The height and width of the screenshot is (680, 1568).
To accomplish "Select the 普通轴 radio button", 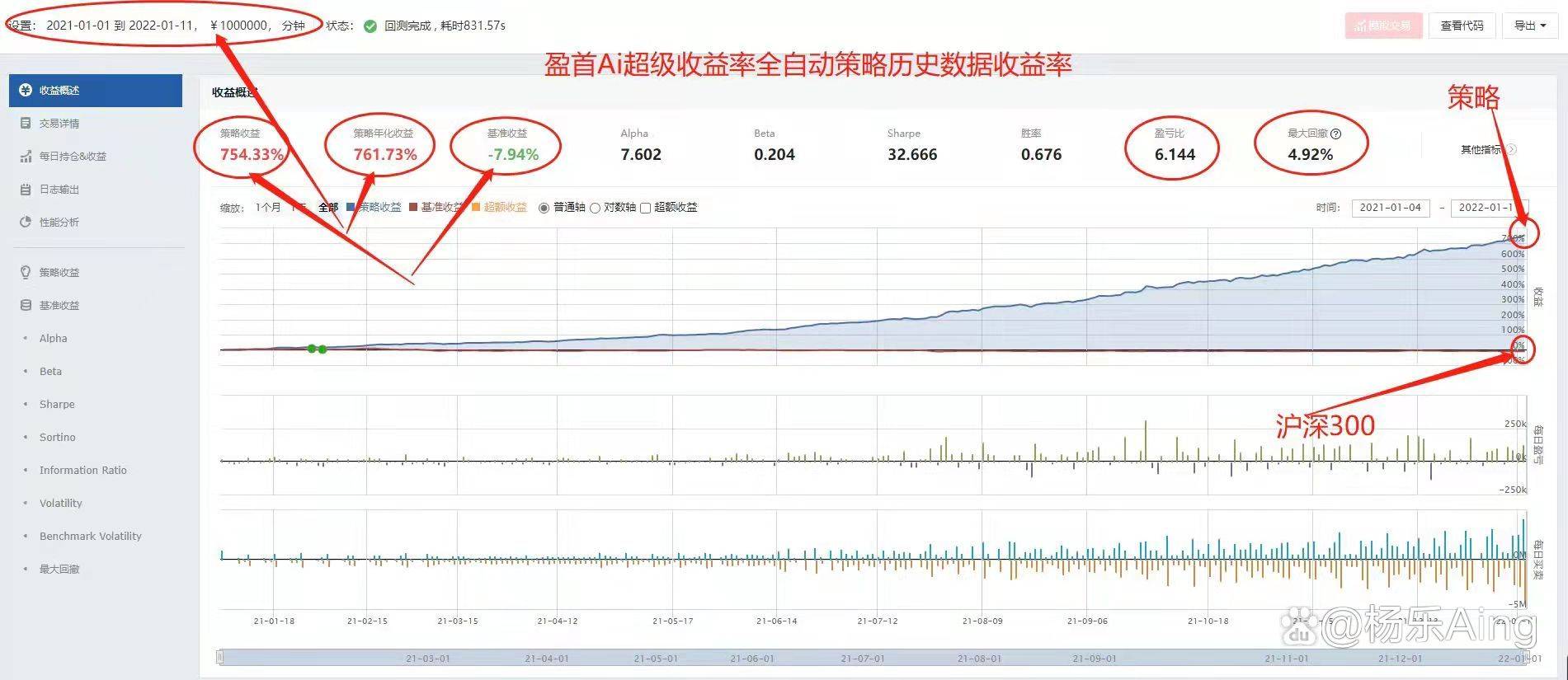I will [544, 209].
